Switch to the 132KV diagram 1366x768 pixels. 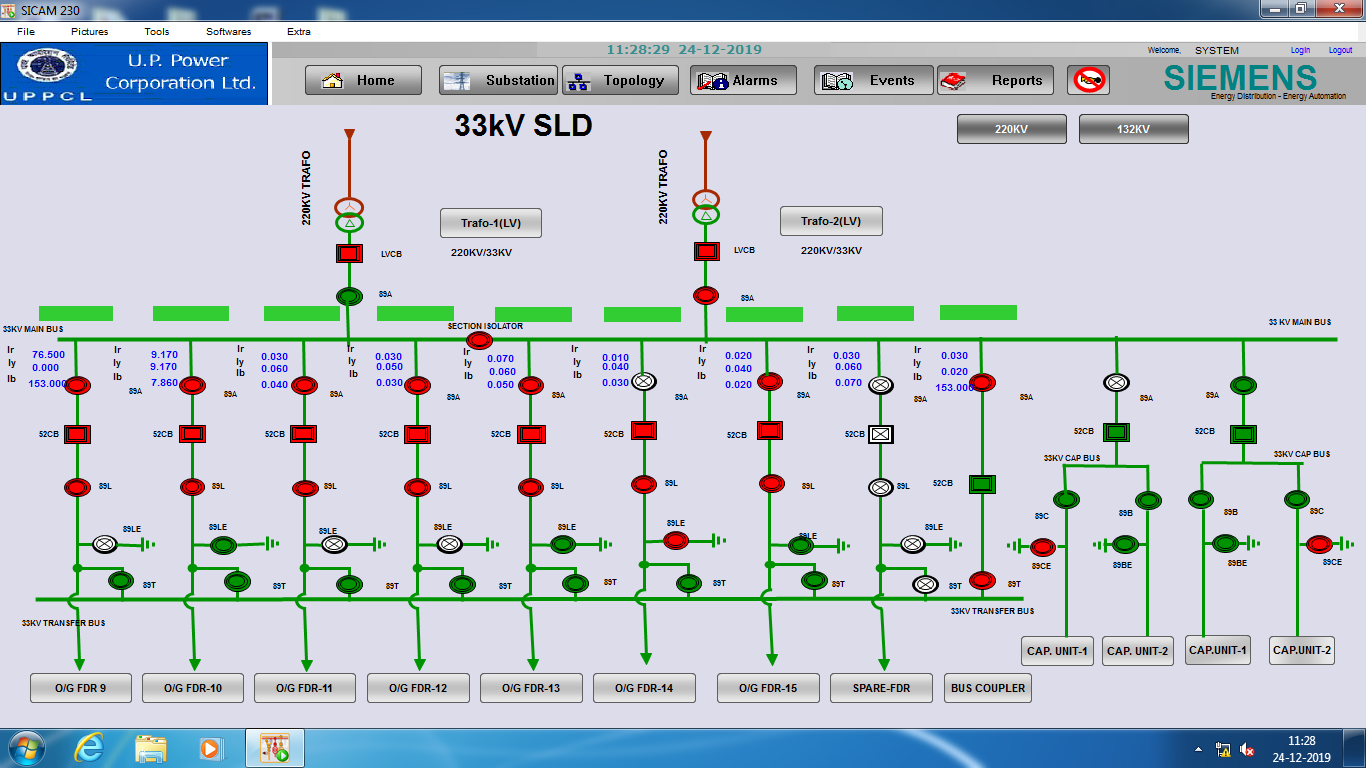(1133, 129)
